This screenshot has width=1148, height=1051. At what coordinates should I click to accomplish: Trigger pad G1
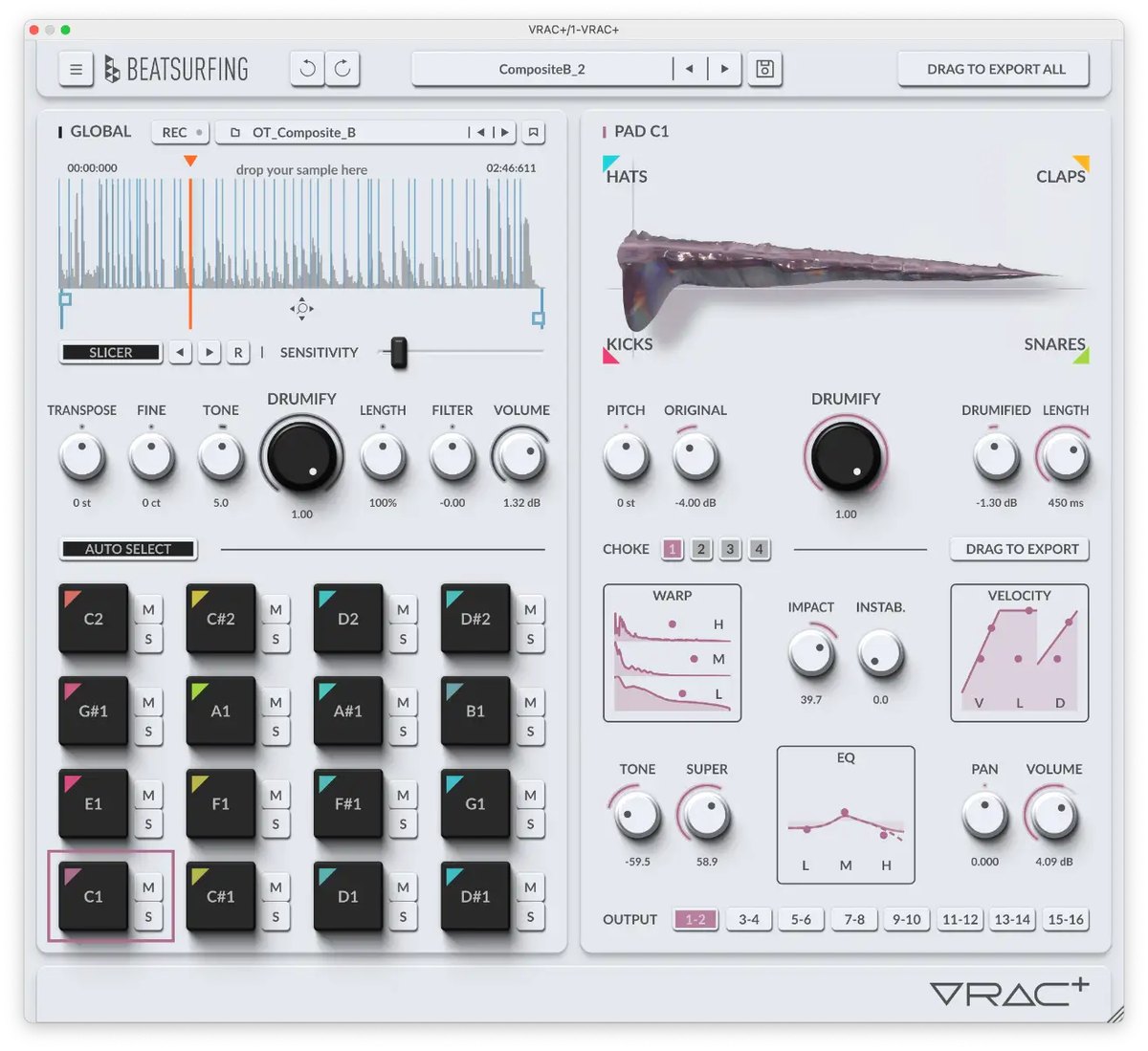[475, 803]
